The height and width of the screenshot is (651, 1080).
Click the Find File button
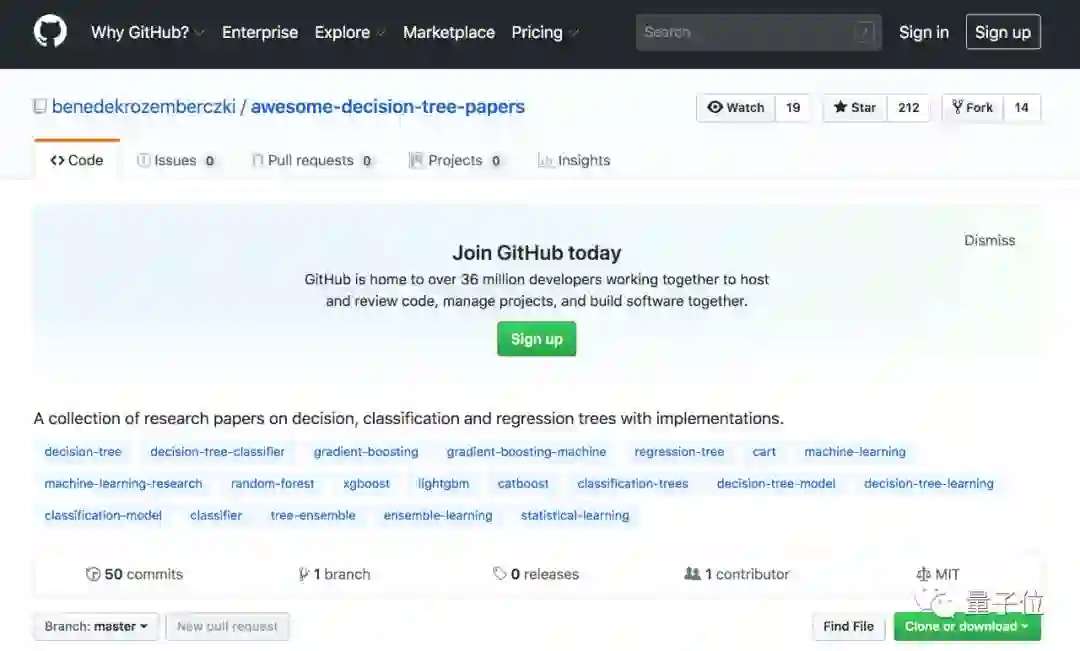tap(849, 626)
